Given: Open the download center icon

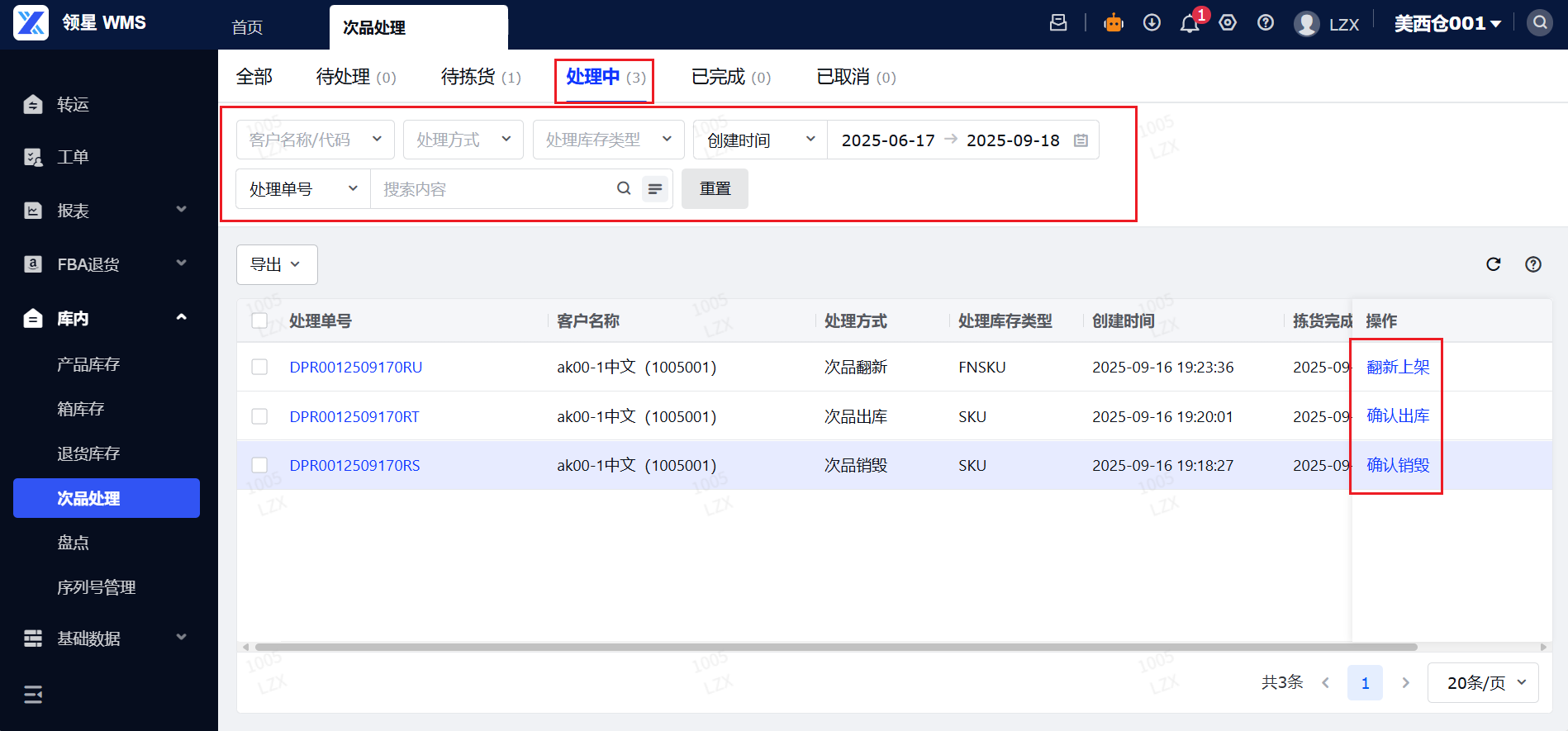Looking at the screenshot, I should click(1152, 23).
